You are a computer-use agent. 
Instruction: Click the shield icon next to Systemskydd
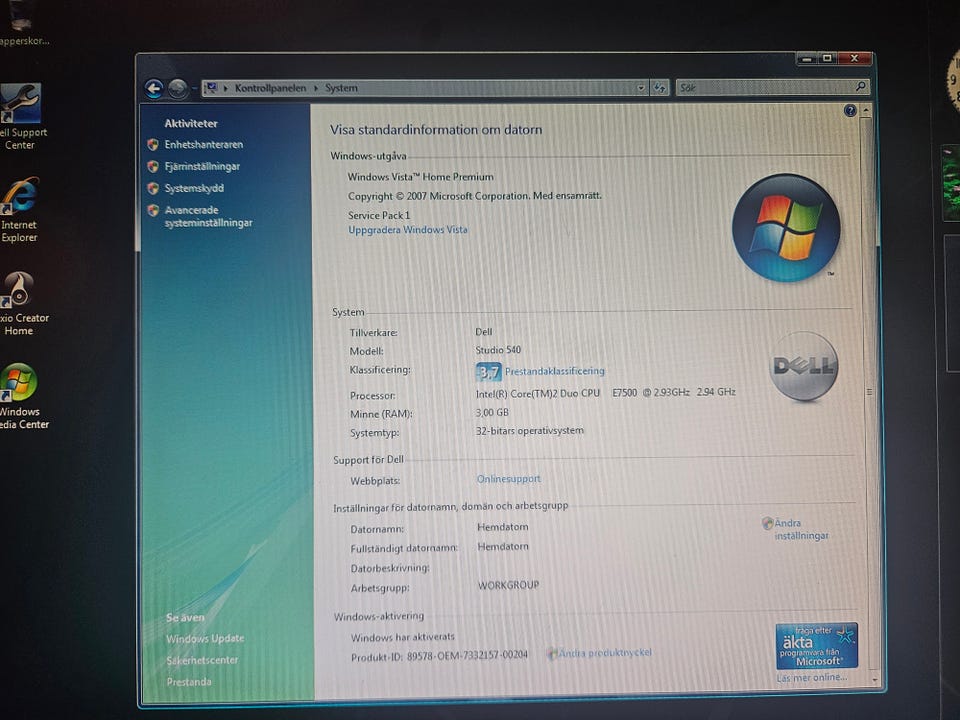coord(153,189)
